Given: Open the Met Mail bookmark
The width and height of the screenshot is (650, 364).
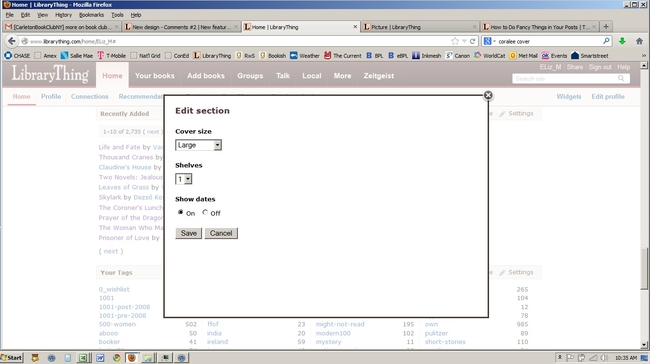Looking at the screenshot, I should tap(524, 56).
